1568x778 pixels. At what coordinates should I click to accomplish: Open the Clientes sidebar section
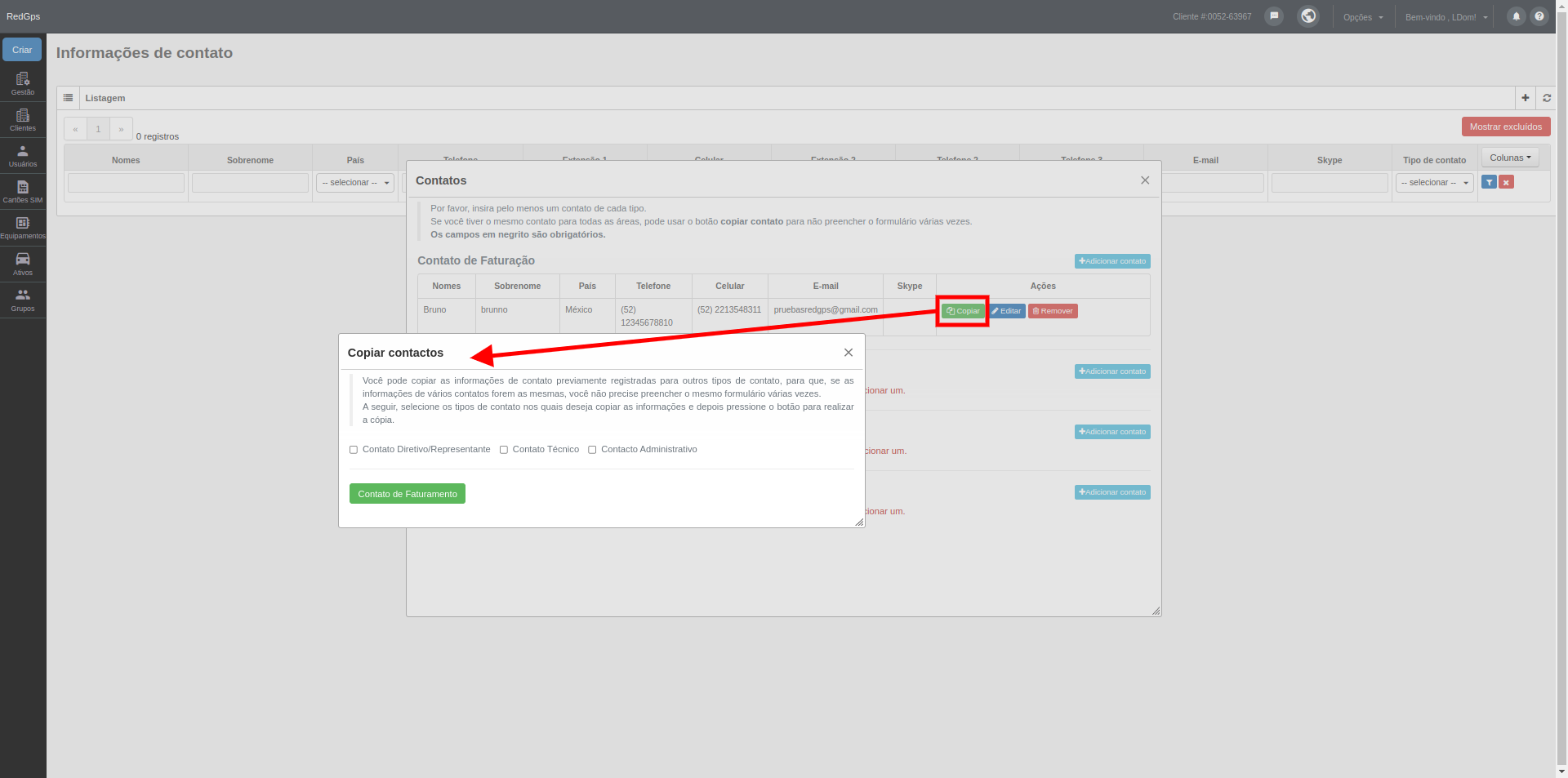coord(23,120)
